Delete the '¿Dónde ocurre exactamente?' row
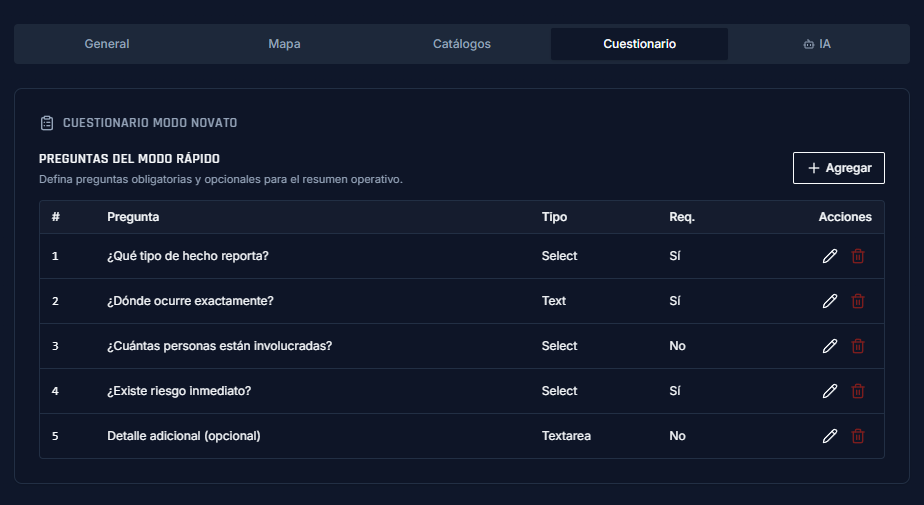 click(858, 301)
